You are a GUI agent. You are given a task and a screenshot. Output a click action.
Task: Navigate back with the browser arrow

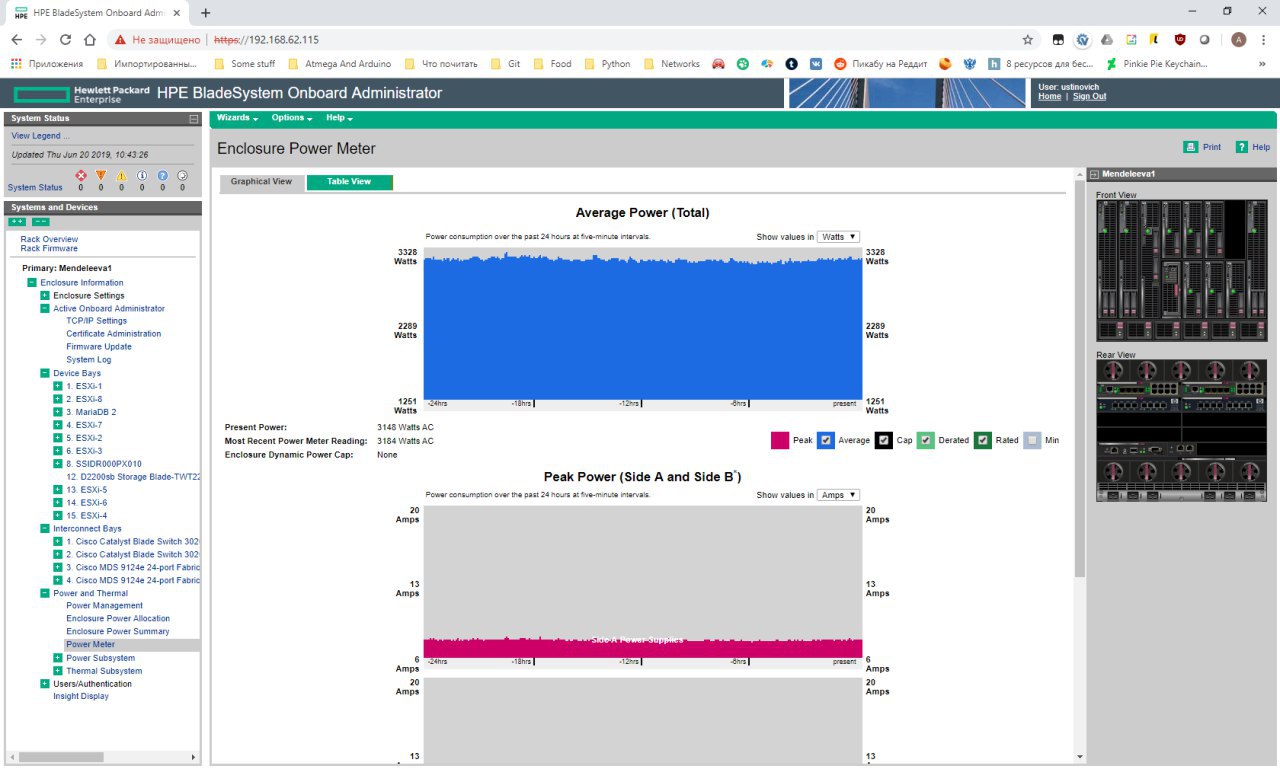[x=17, y=40]
